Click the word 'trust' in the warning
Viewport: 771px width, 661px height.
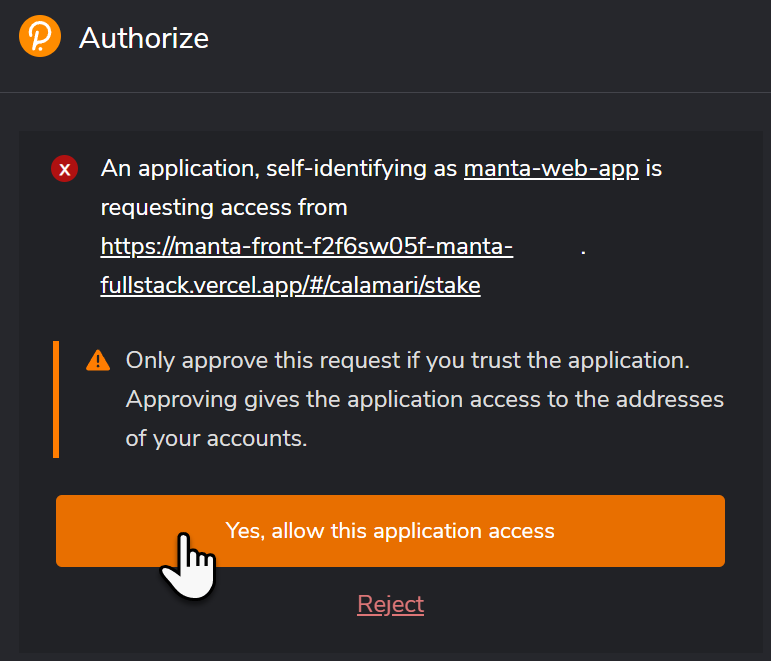tap(493, 359)
